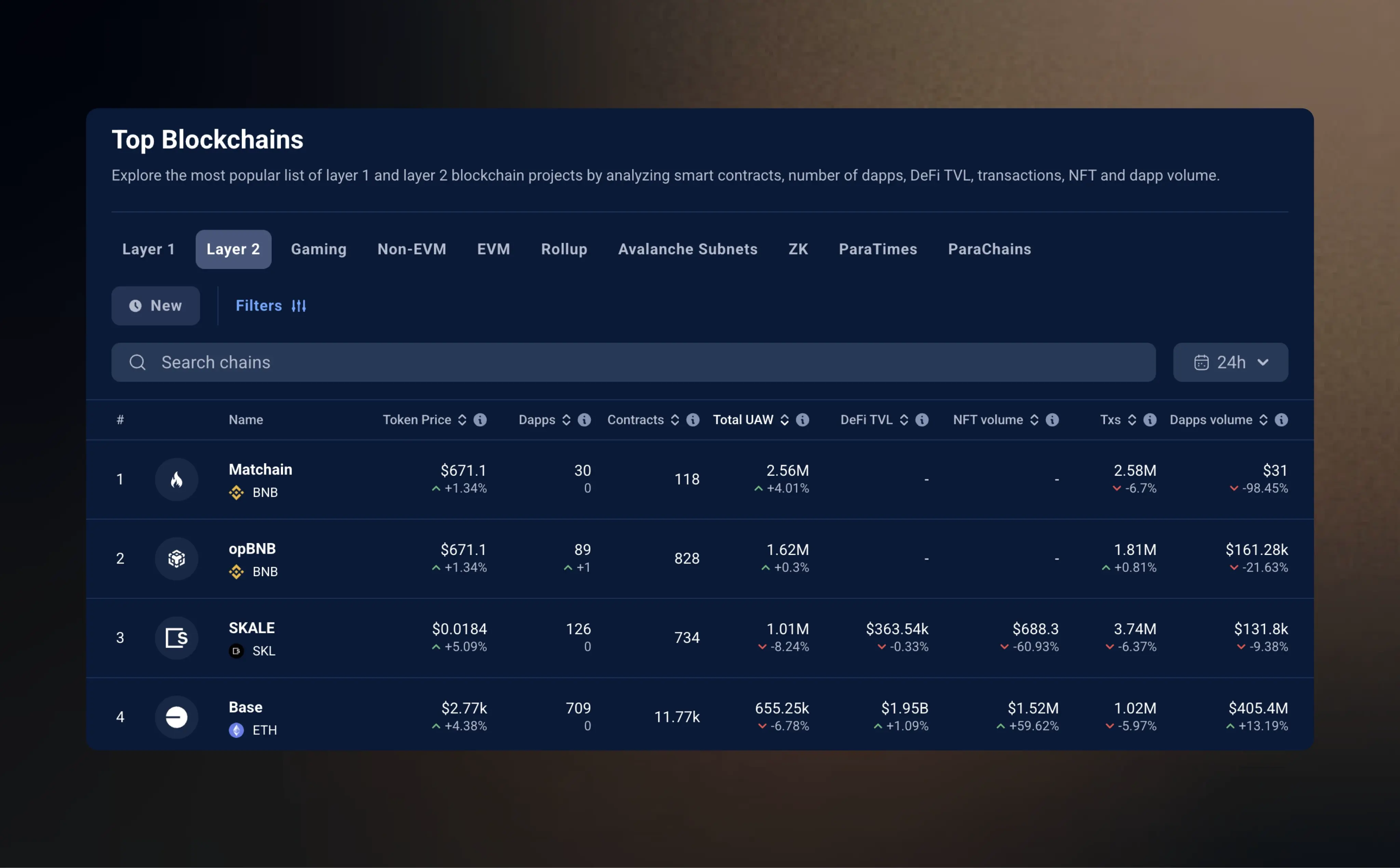Screen dimensions: 1400x868
Task: Click the DeFi TVL info icon
Action: [x=922, y=420]
